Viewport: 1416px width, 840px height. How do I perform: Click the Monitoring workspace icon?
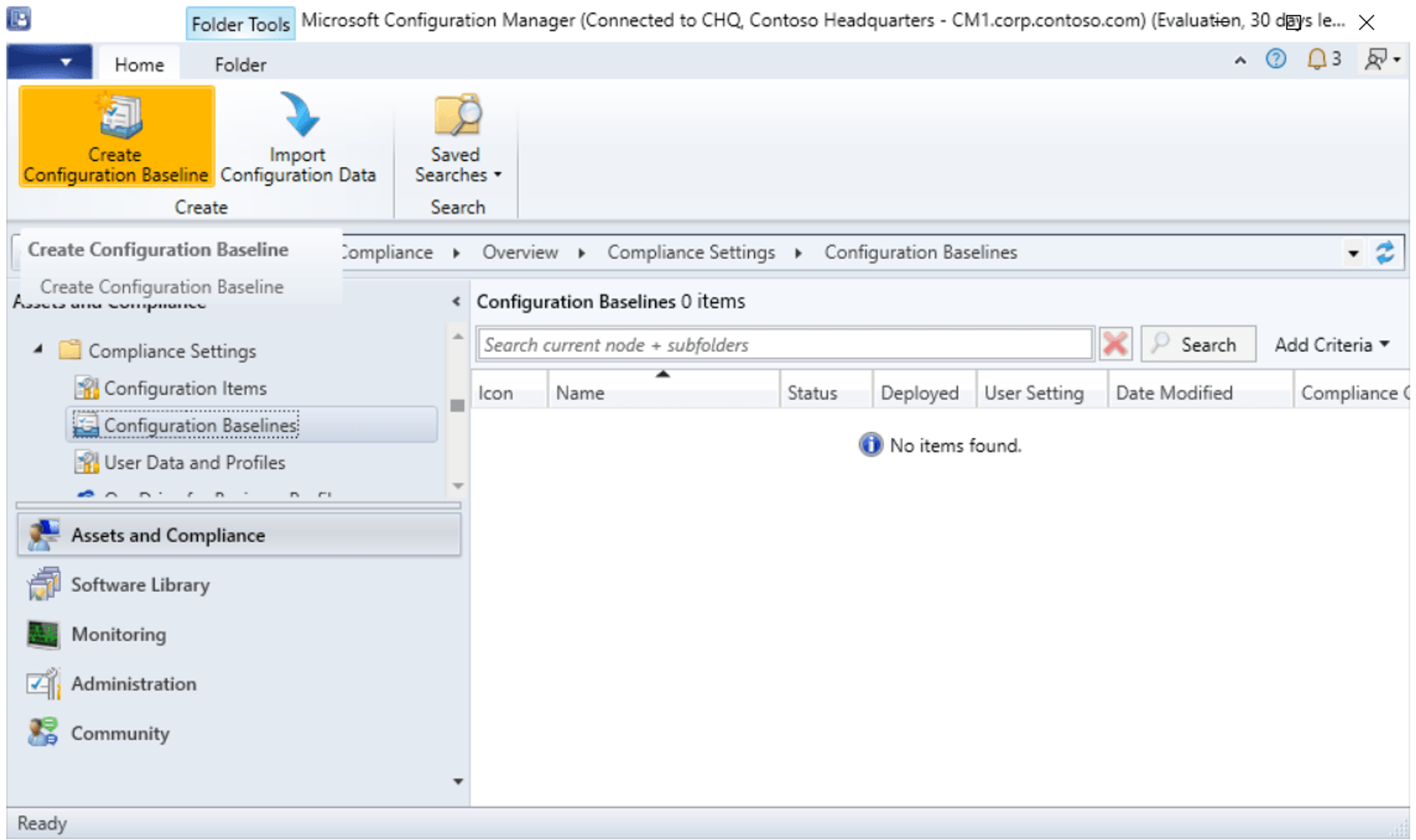[43, 634]
